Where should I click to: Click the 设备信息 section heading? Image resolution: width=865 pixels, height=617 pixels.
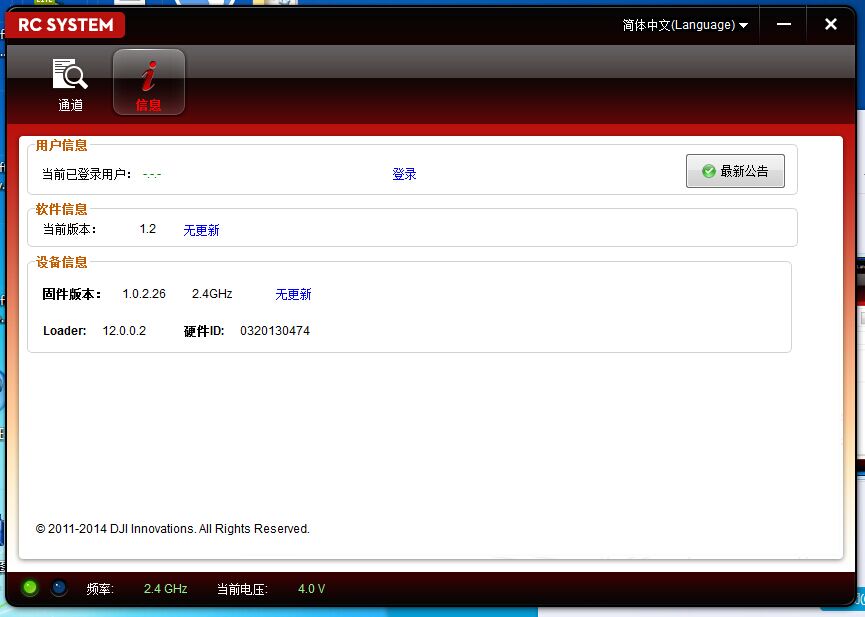(x=61, y=262)
